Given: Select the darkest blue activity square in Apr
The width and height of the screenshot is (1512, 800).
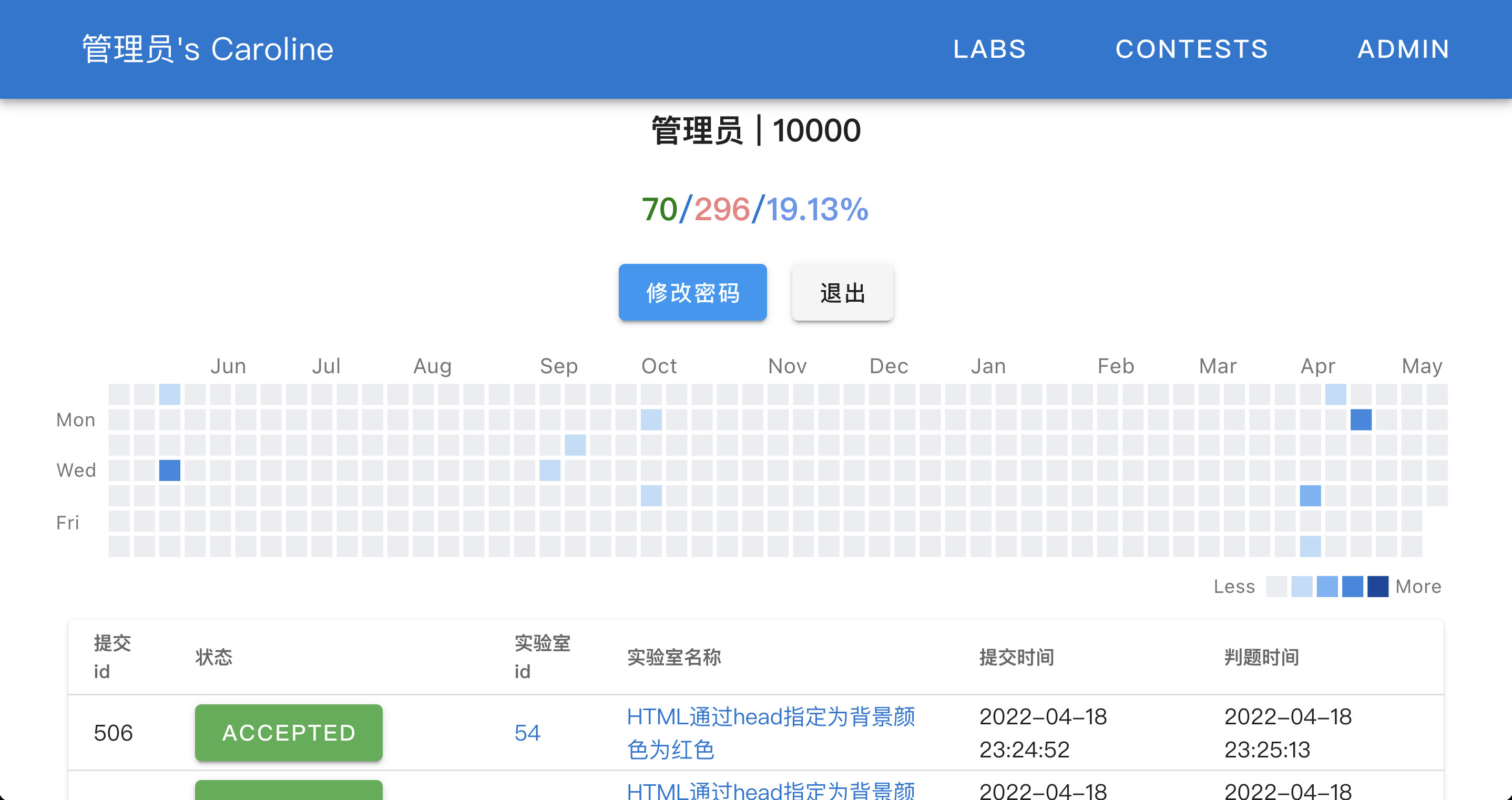Looking at the screenshot, I should point(1360,420).
